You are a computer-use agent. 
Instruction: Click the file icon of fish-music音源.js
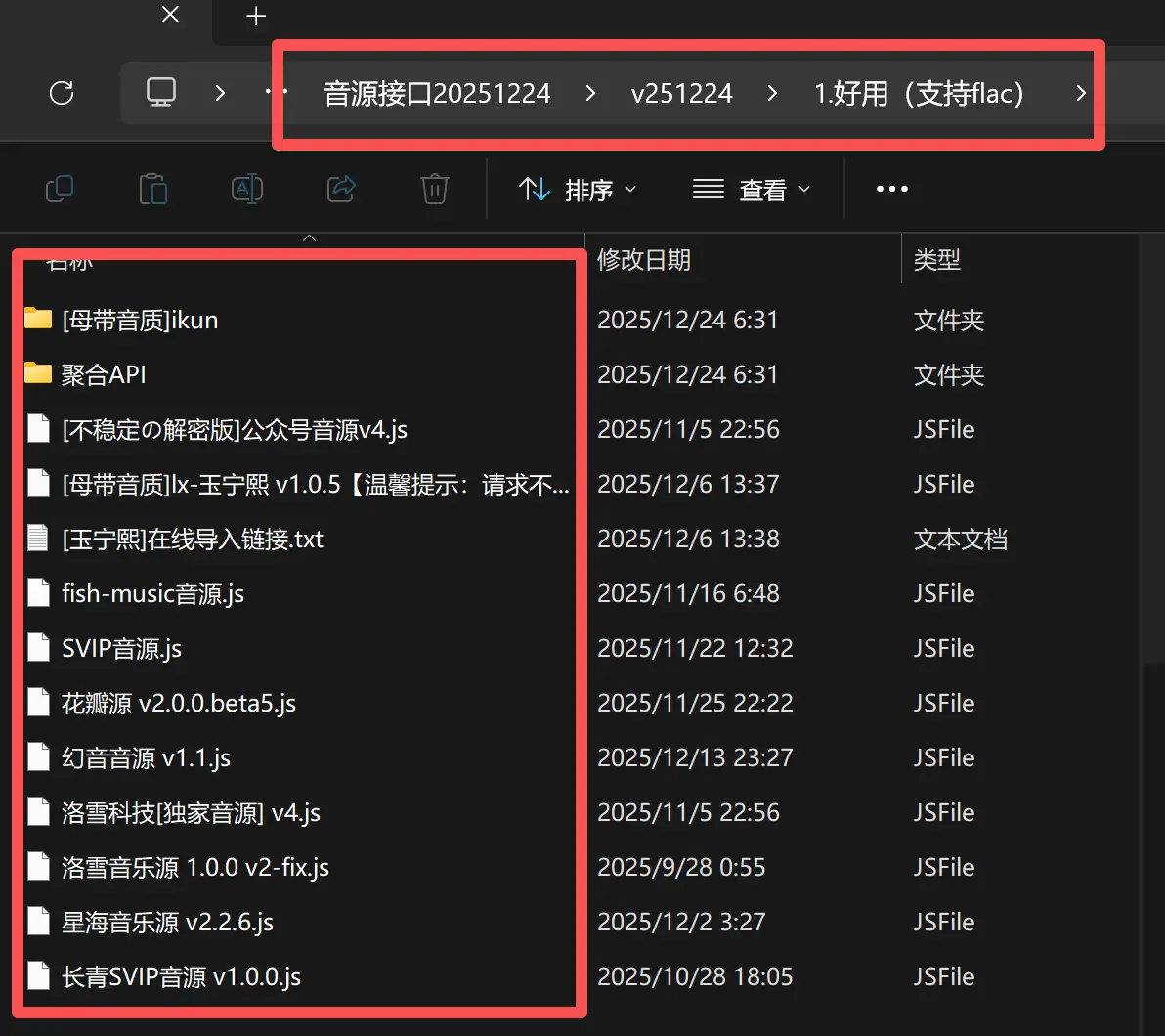pyautogui.click(x=39, y=593)
